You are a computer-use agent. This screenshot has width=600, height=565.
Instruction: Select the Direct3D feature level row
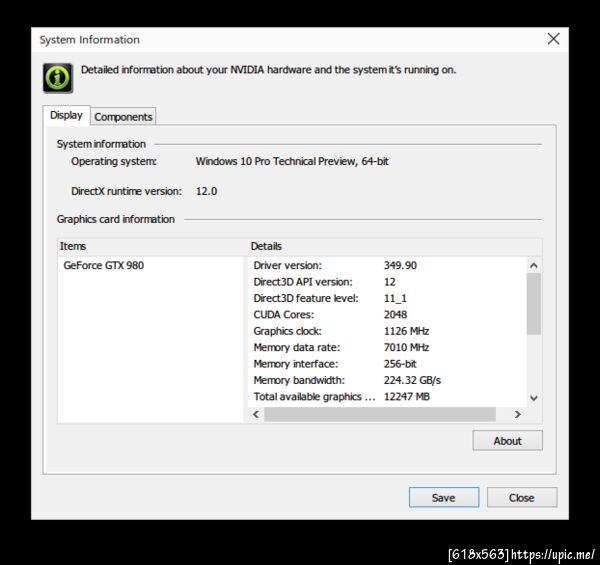pyautogui.click(x=387, y=298)
